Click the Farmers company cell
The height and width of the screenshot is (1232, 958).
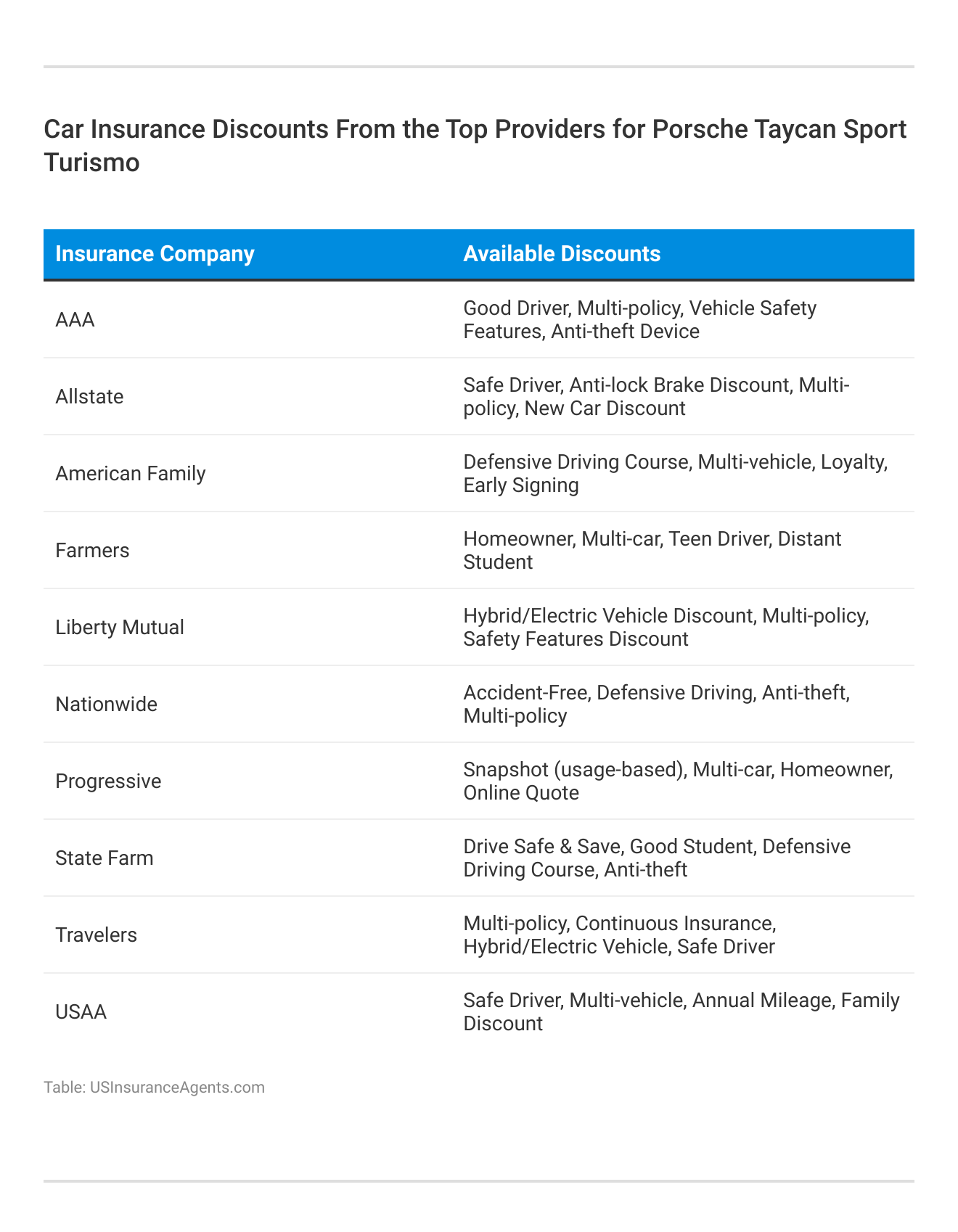coord(92,551)
